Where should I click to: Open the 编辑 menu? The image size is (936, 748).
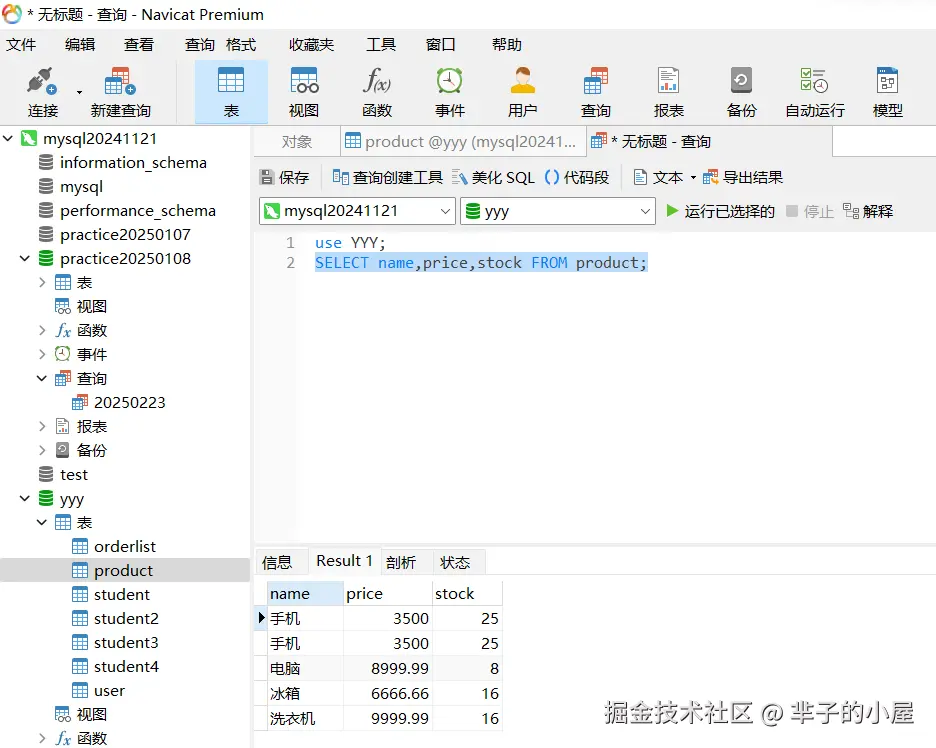80,45
